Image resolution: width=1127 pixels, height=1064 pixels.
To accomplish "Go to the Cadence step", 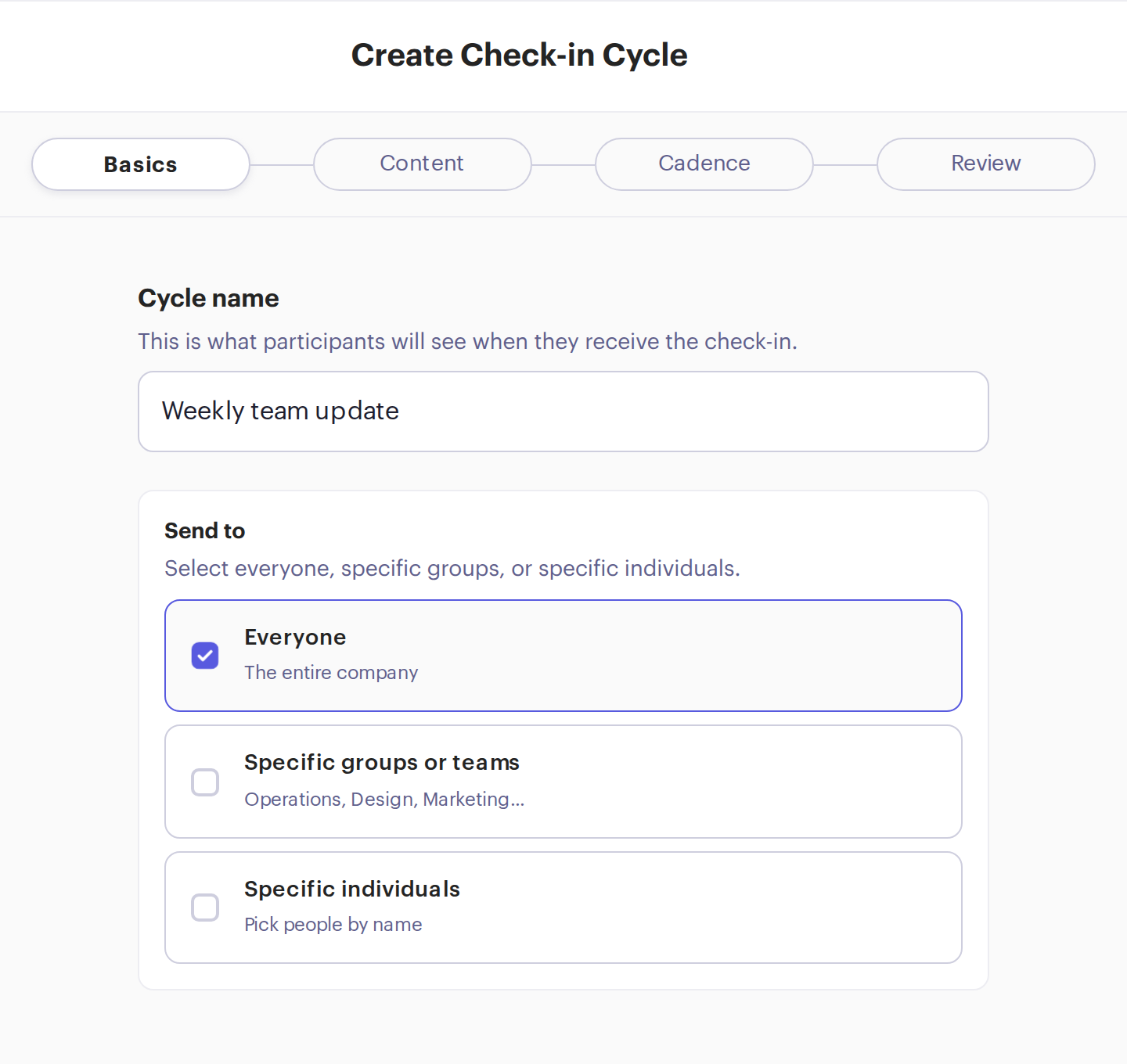I will [x=704, y=164].
